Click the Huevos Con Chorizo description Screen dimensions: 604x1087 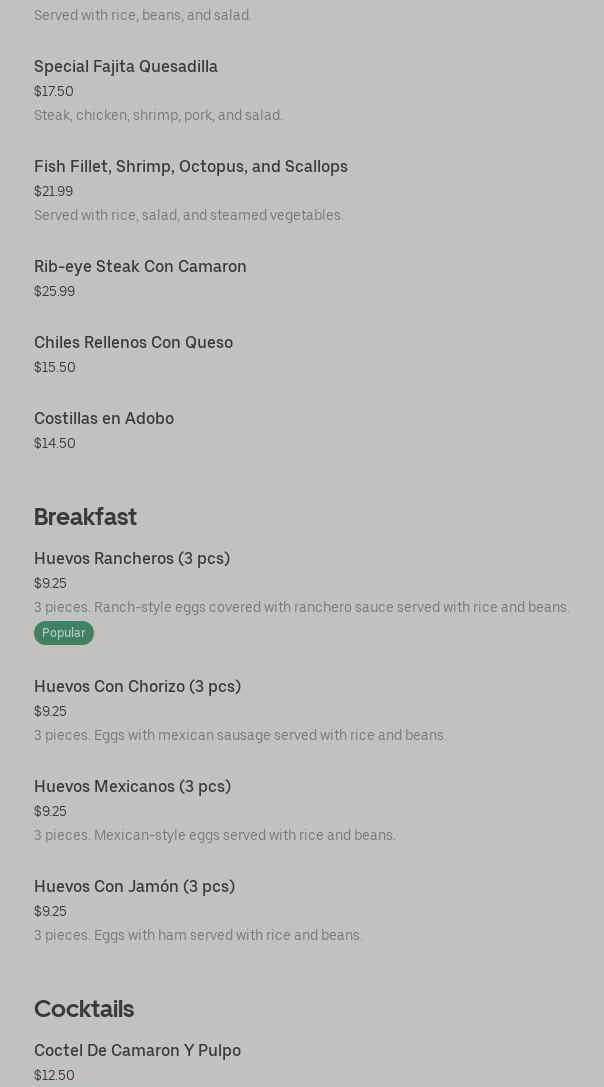240,735
